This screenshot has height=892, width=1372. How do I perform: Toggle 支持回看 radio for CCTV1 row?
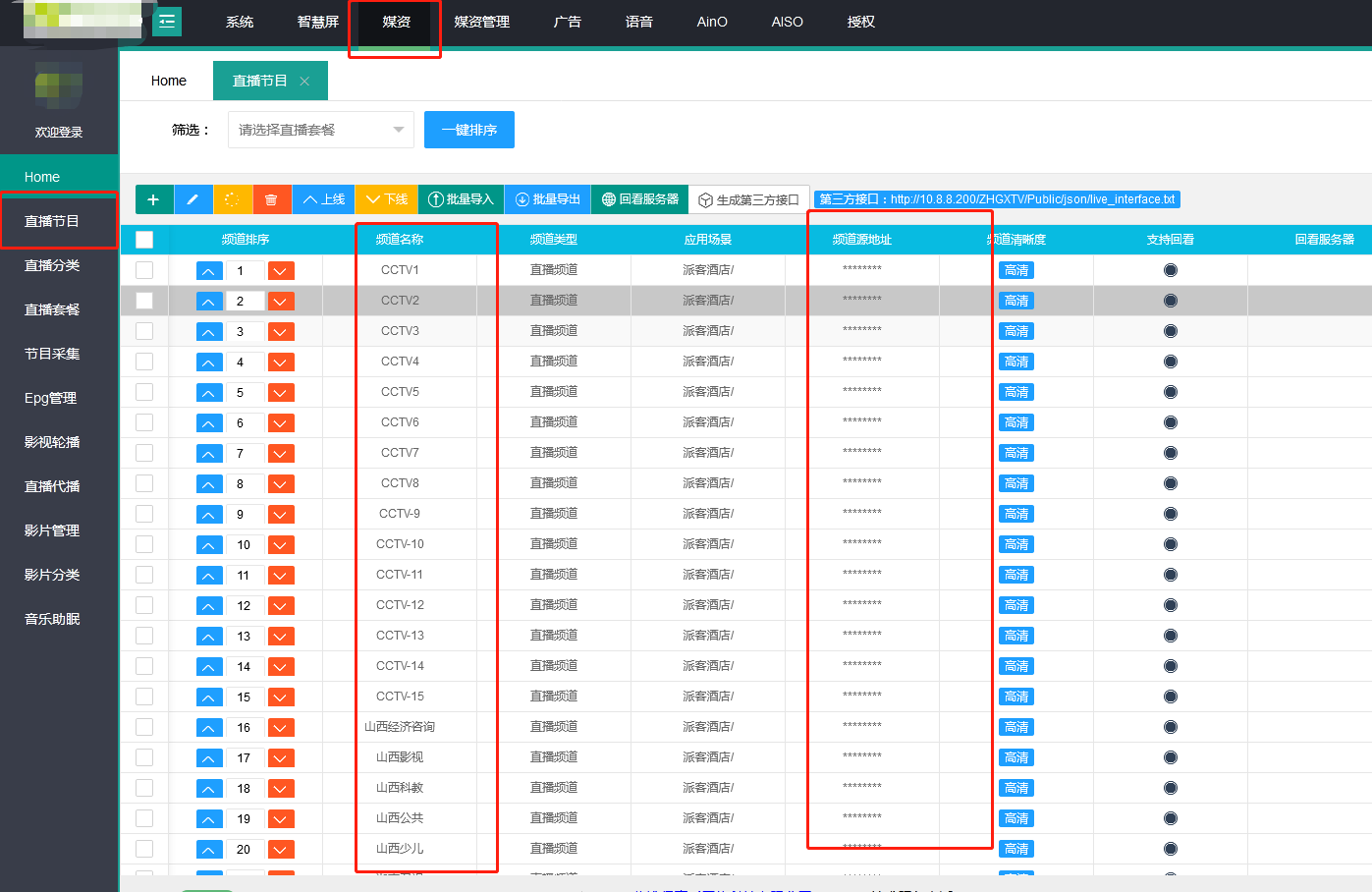tap(1170, 270)
